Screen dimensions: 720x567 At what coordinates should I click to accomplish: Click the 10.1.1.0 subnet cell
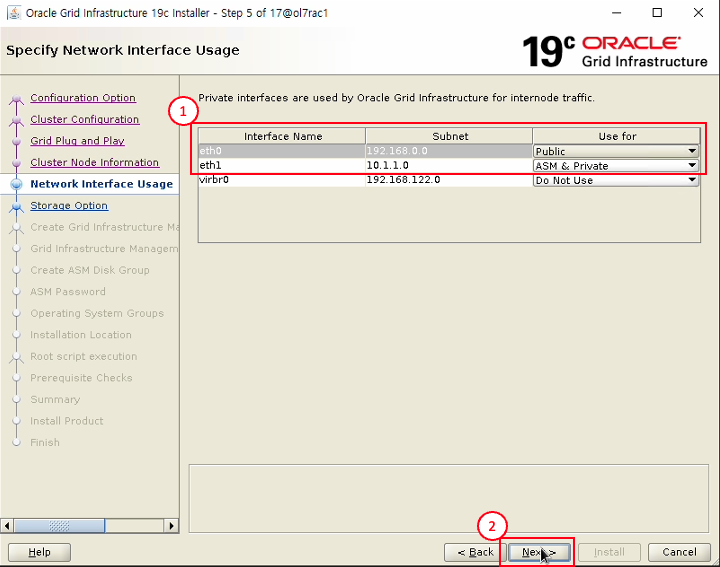(x=449, y=165)
